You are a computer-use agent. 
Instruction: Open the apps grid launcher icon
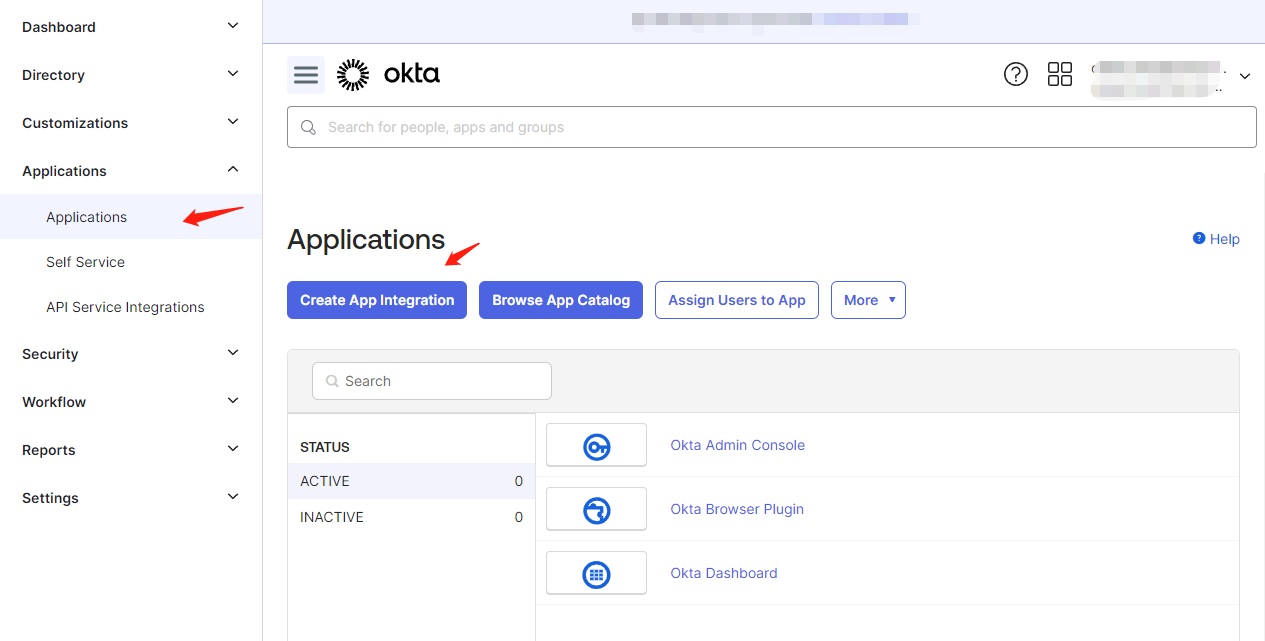click(1060, 74)
